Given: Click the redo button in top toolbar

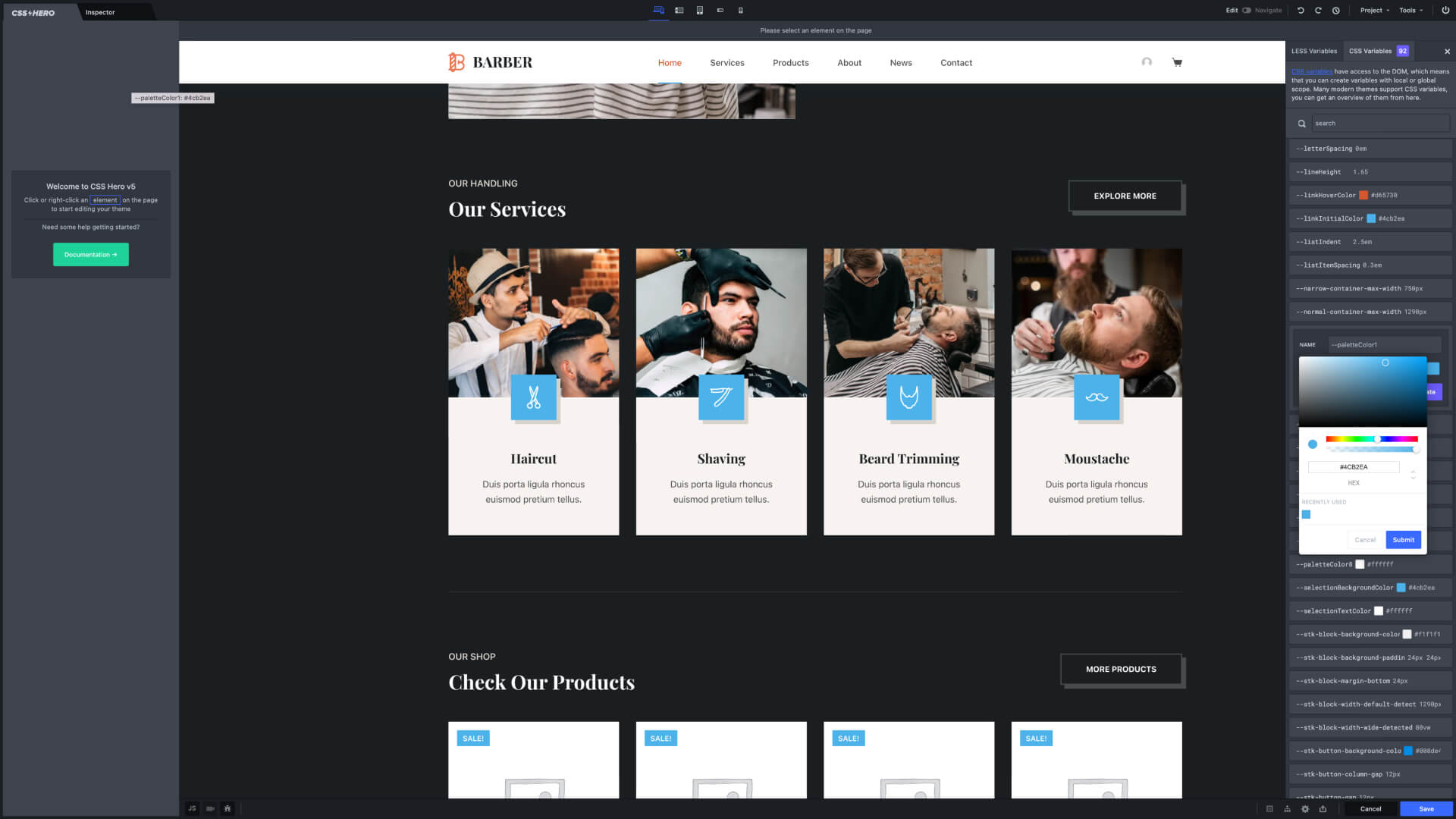Looking at the screenshot, I should click(x=1317, y=10).
